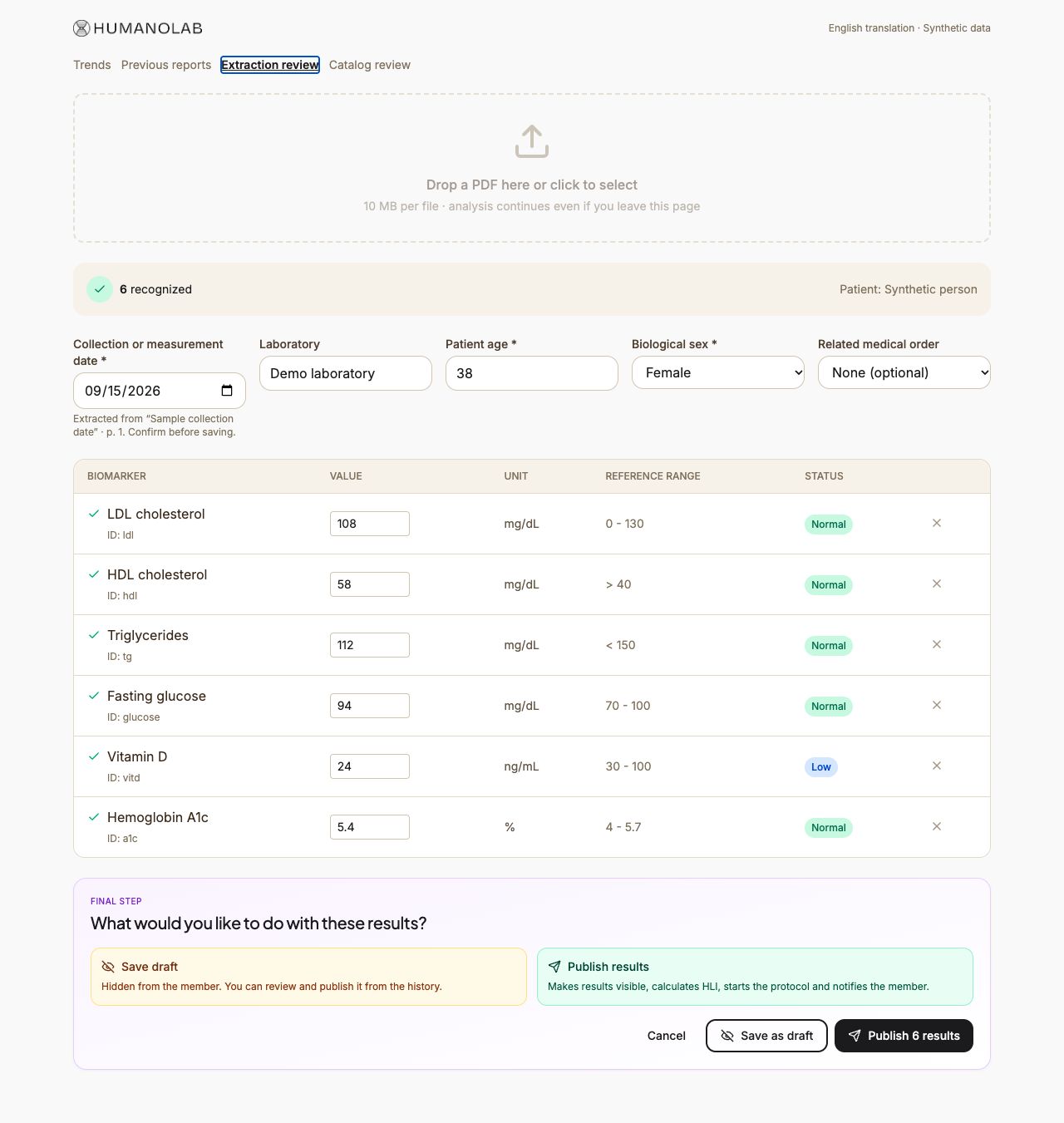Click the green check icon beside '6 recognized'
This screenshot has height=1123, width=1064.
tap(100, 289)
